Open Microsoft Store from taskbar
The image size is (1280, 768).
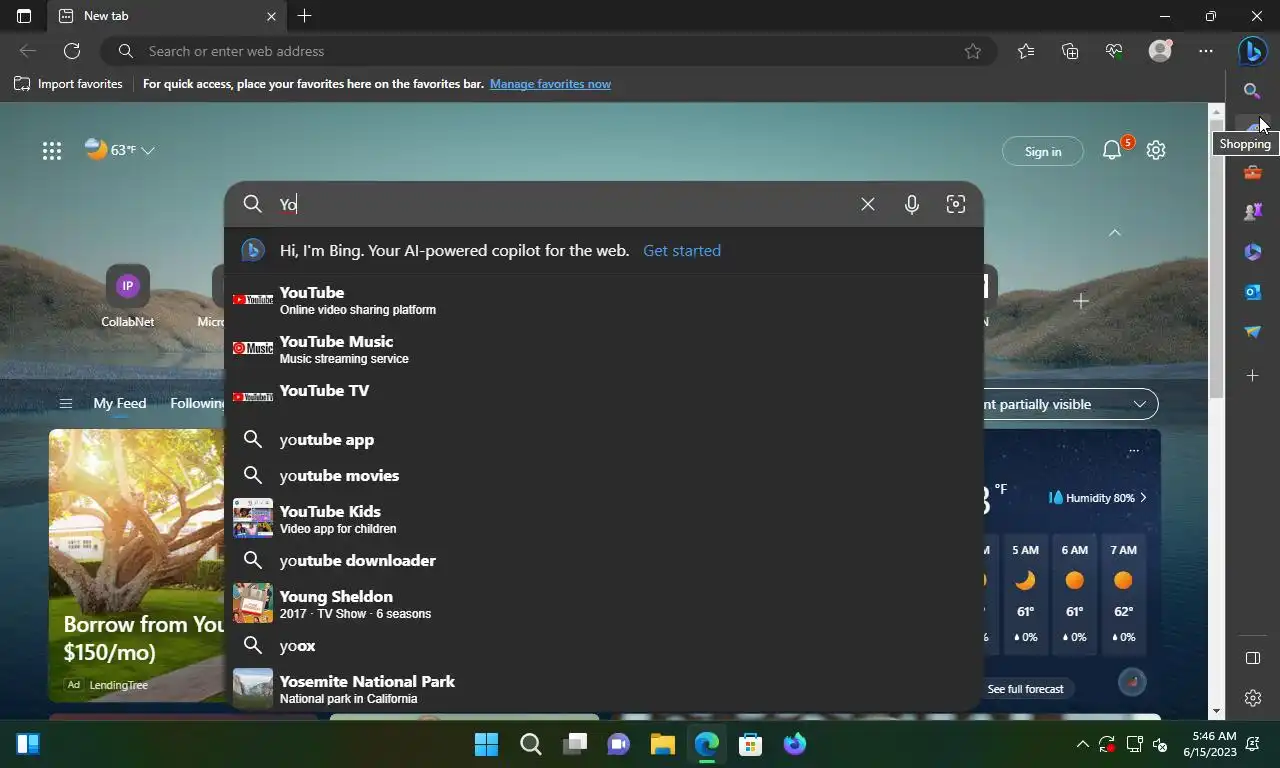click(x=750, y=744)
